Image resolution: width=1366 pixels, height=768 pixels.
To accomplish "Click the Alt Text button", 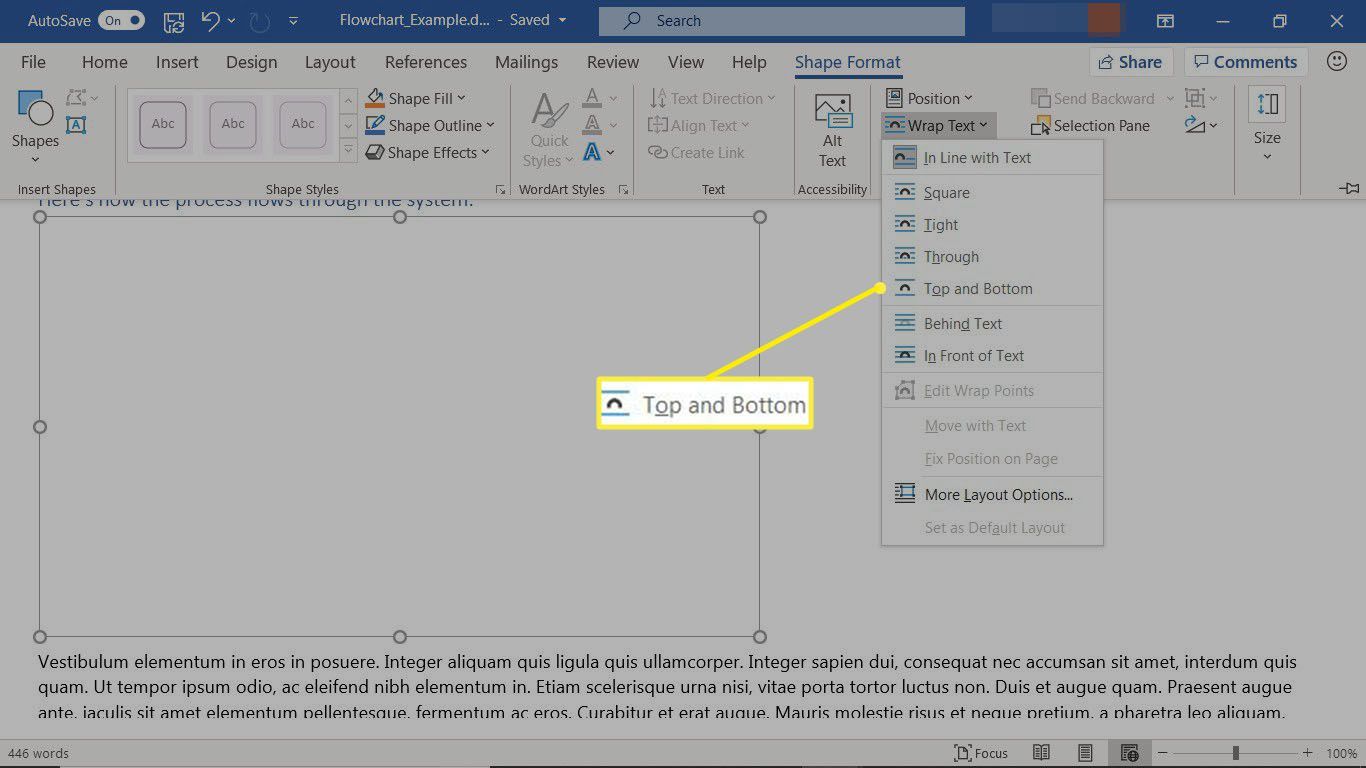I will click(832, 130).
